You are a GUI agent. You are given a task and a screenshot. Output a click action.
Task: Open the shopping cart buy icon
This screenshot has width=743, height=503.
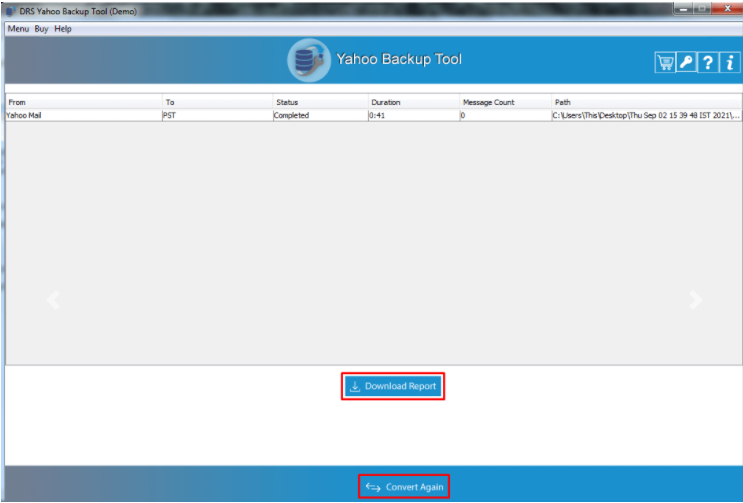point(665,62)
